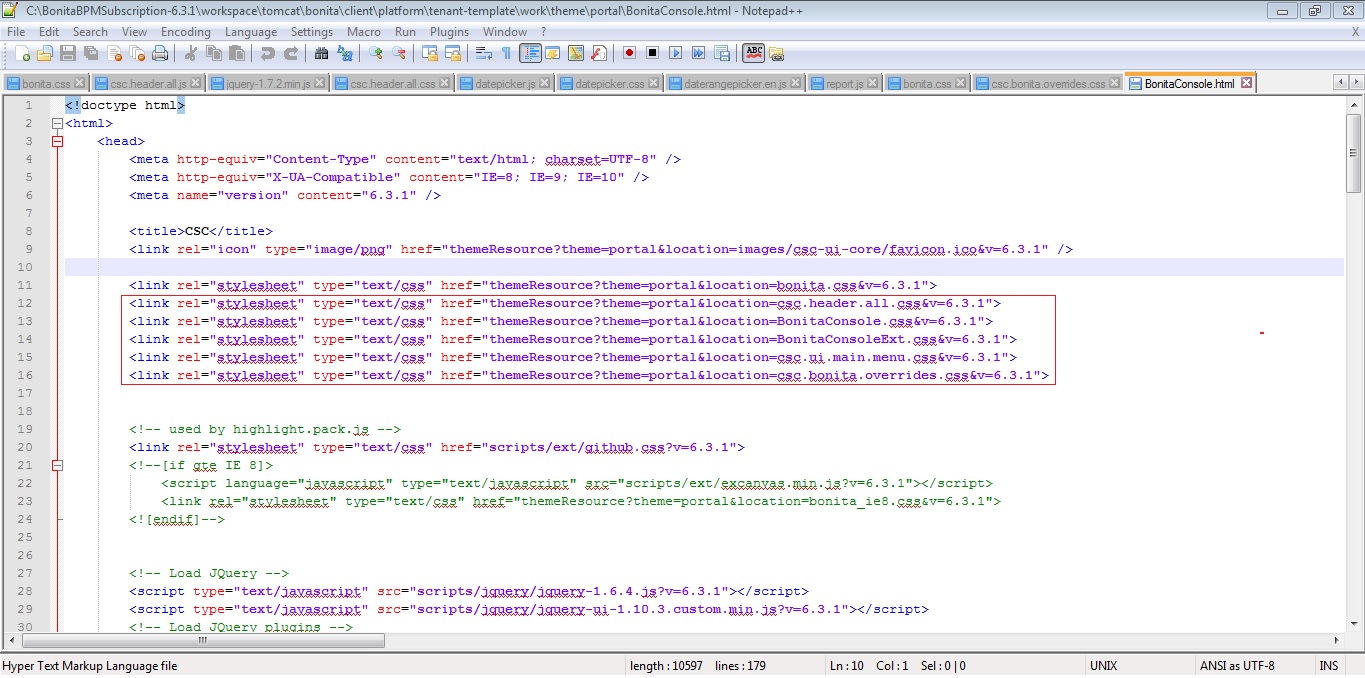Cut selection with the scissors icon
Screen dimensions: 1365x678
pyautogui.click(x=191, y=53)
